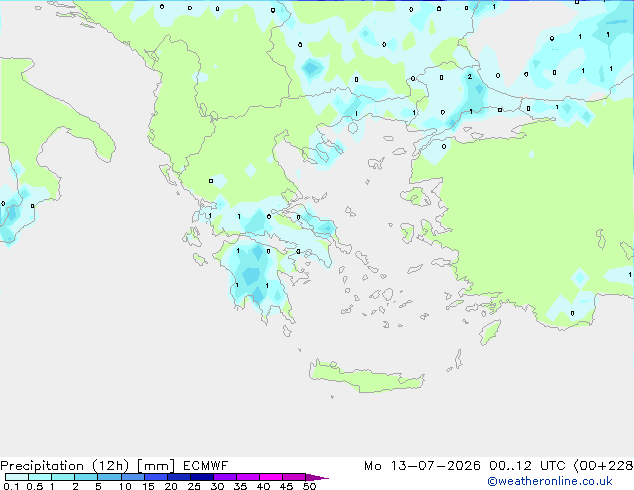Screen dimensions: 634x490
Task: Click the '2' precipitation value on map
Action: tap(469, 76)
